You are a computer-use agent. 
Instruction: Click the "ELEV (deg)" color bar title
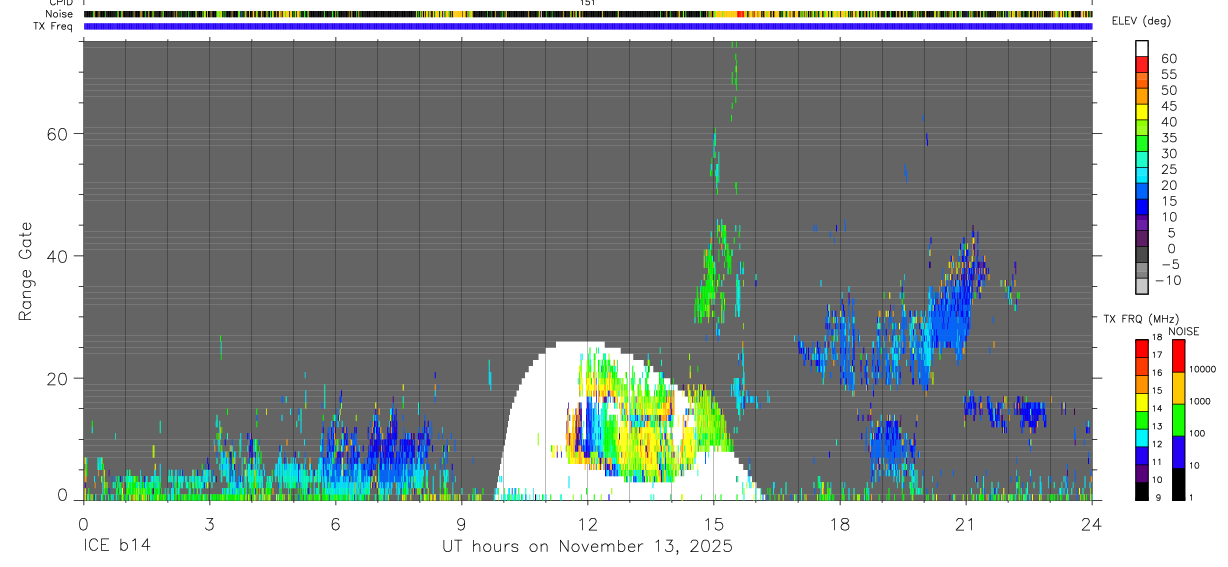pyautogui.click(x=1141, y=21)
